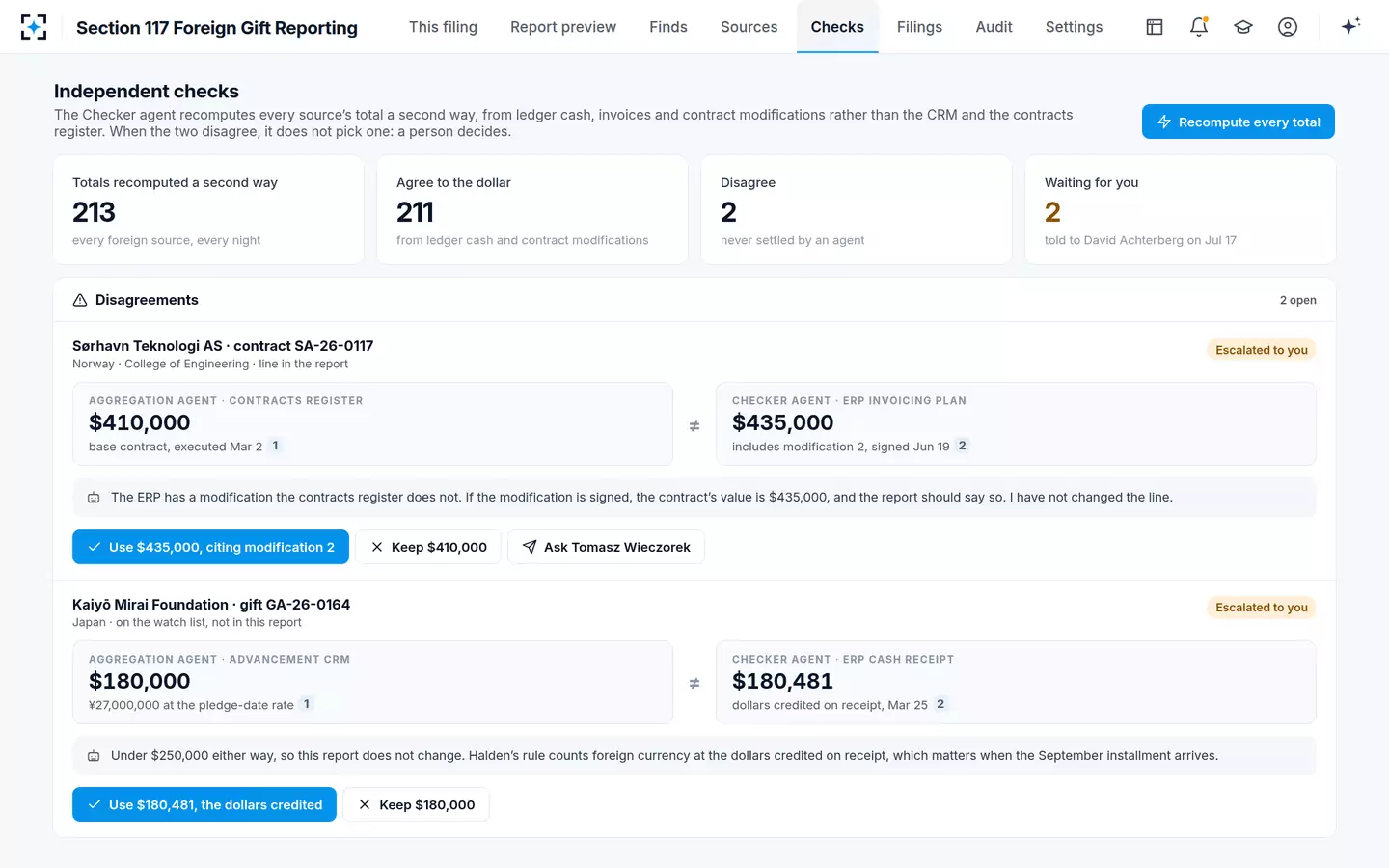Click the graduation cap learning icon
1389x868 pixels.
coord(1243,27)
